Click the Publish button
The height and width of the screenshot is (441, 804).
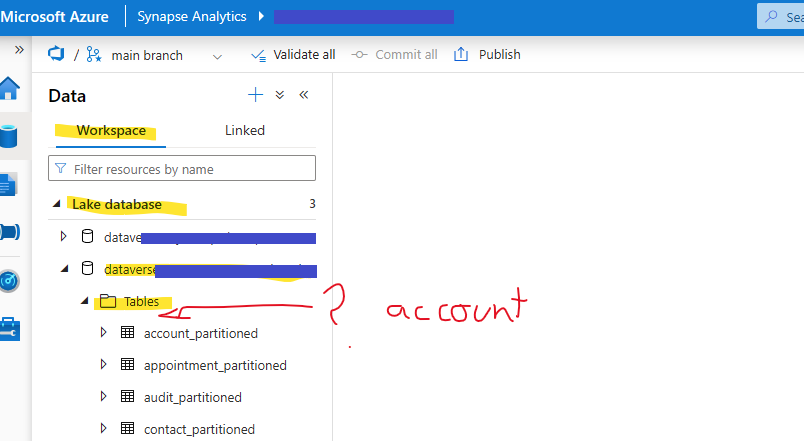coord(487,54)
